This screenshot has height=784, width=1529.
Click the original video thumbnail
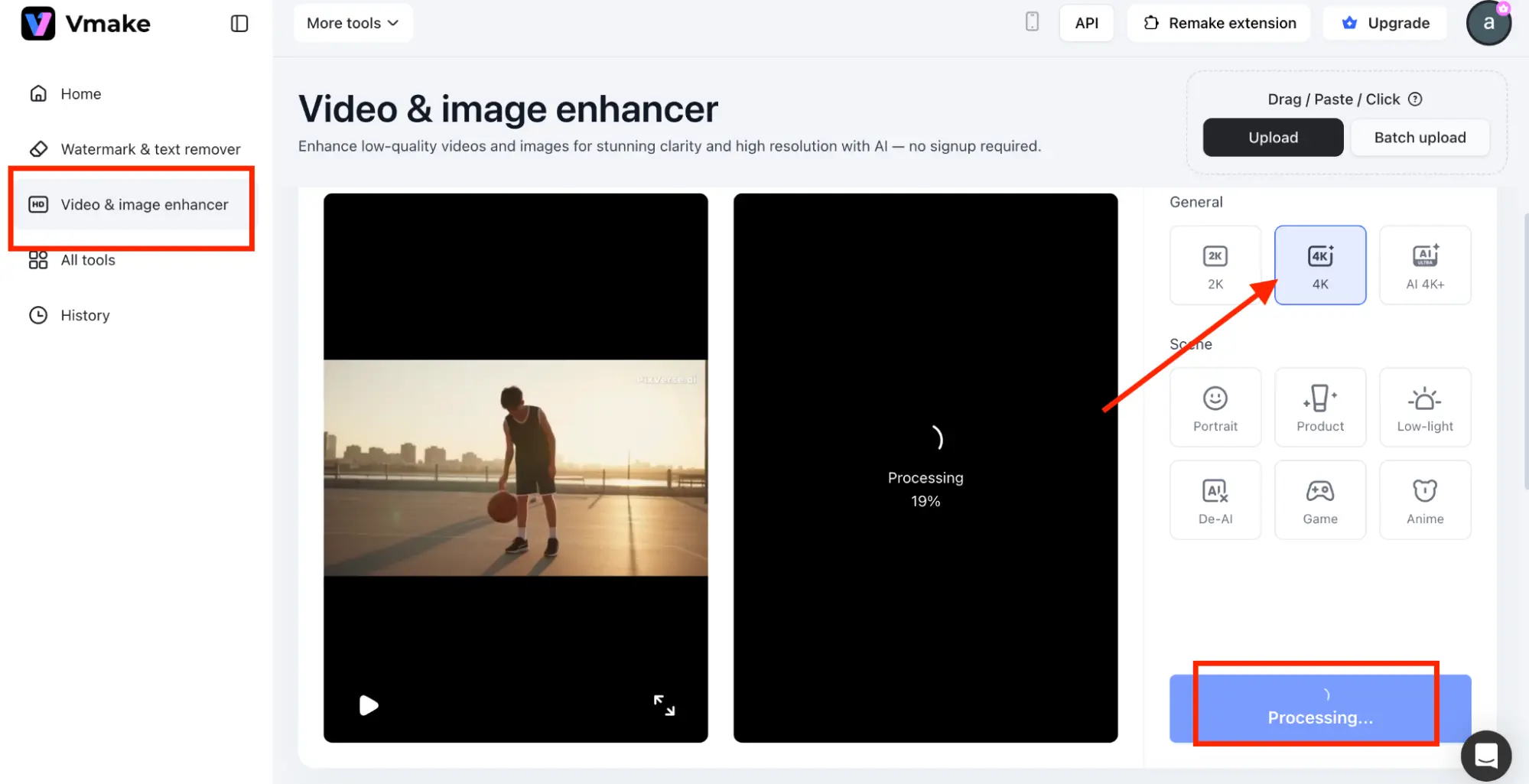point(516,467)
